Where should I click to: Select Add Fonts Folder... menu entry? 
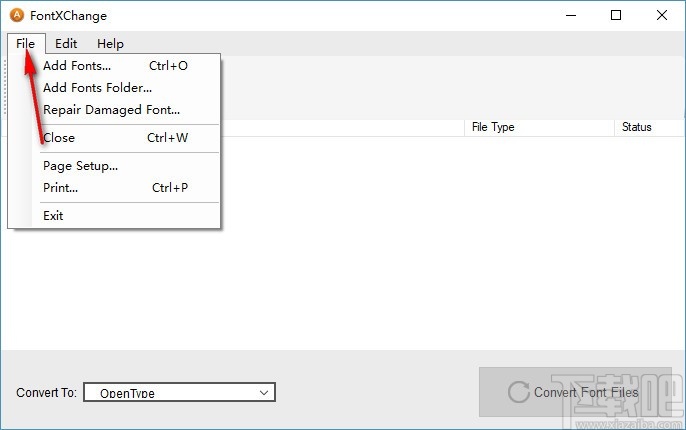pyautogui.click(x=97, y=88)
